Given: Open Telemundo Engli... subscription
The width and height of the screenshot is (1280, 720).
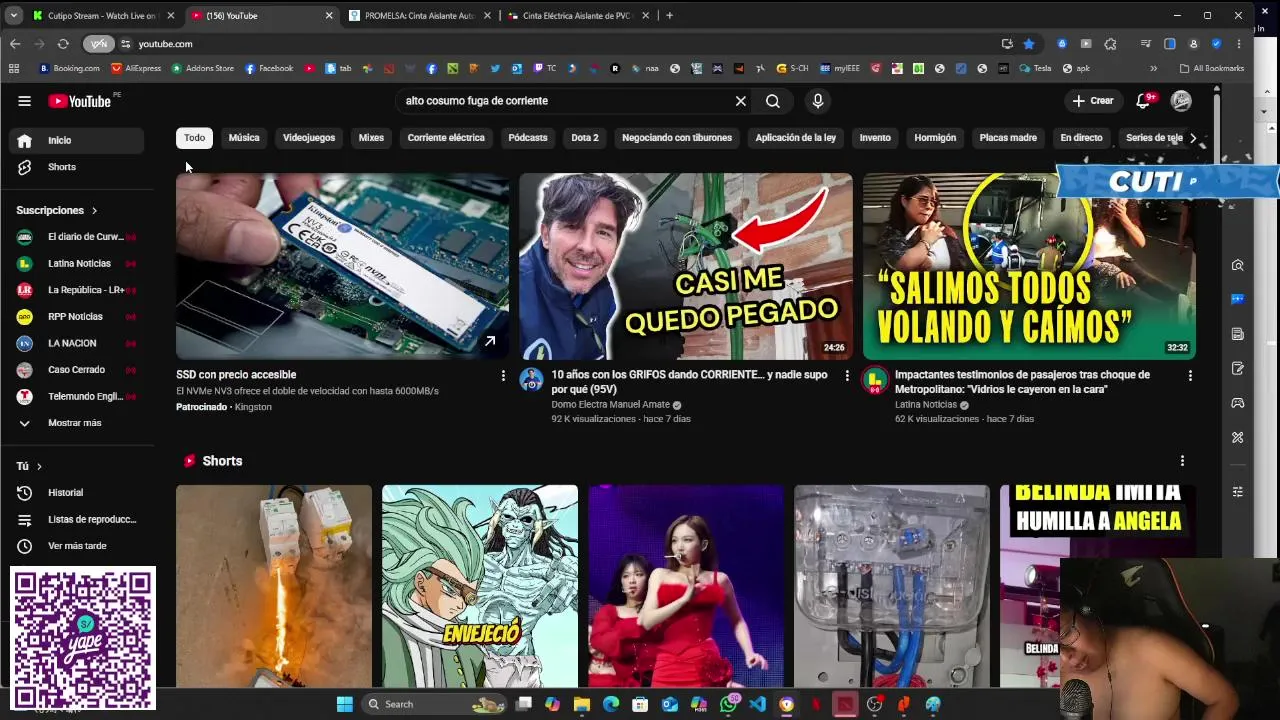Looking at the screenshot, I should [78, 397].
